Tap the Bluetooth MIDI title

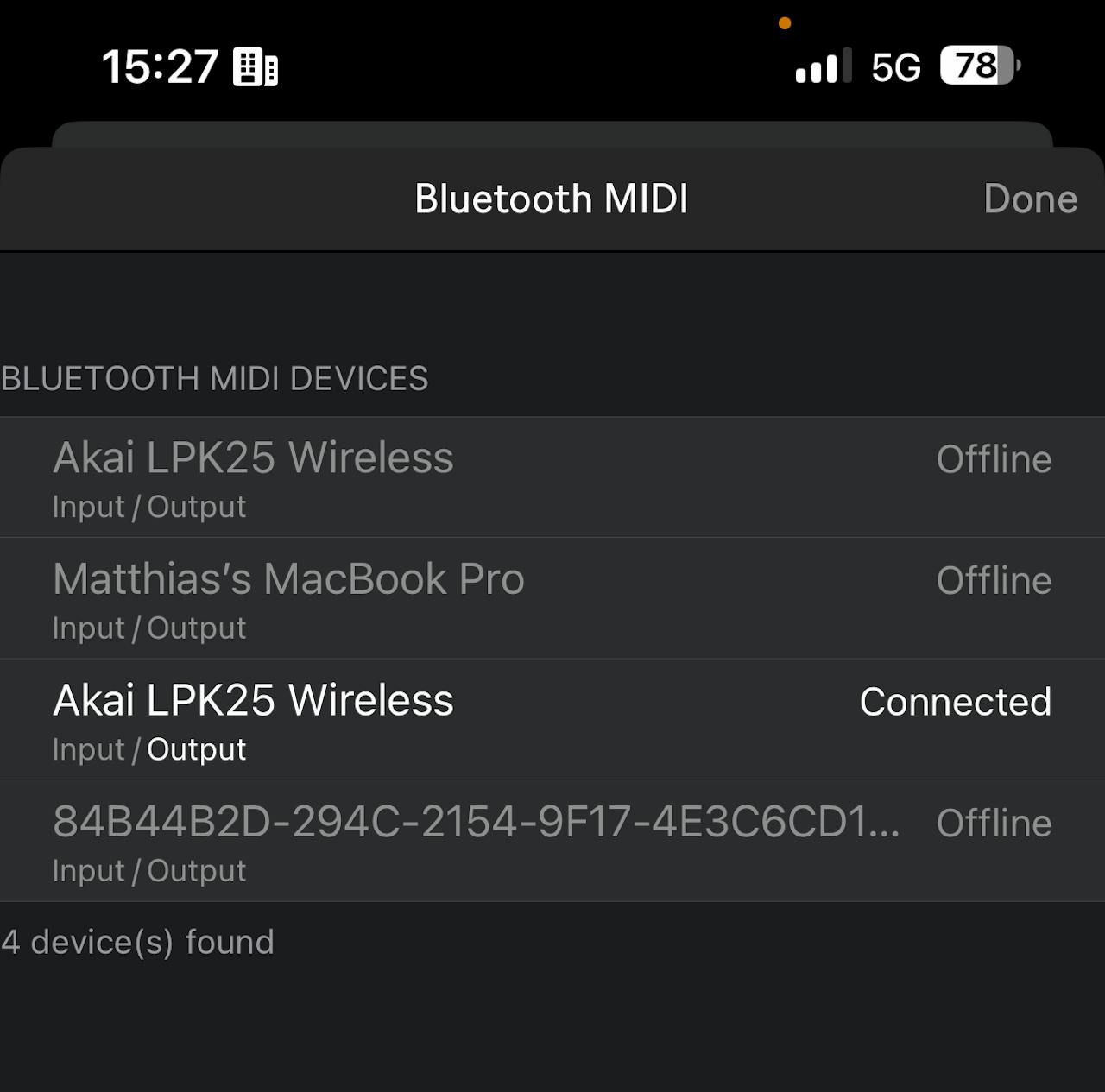tap(552, 199)
